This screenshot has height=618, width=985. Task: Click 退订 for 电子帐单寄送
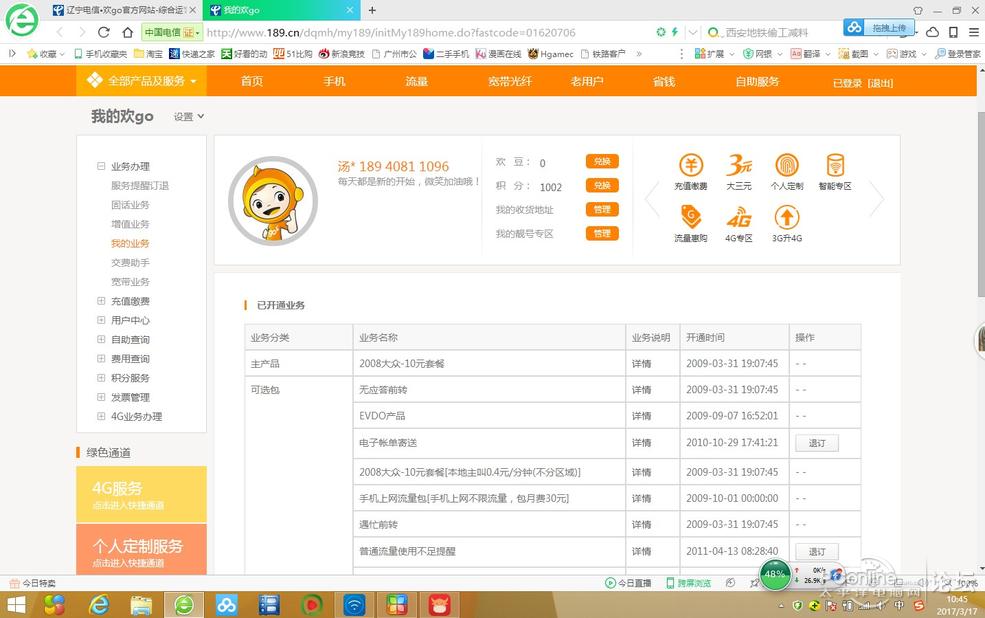817,443
